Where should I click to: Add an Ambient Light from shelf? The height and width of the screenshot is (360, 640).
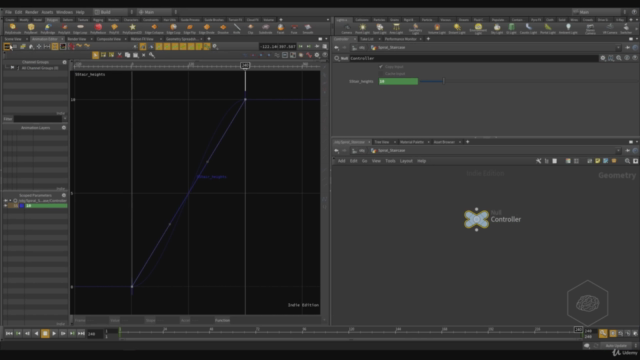pyautogui.click(x=568, y=29)
